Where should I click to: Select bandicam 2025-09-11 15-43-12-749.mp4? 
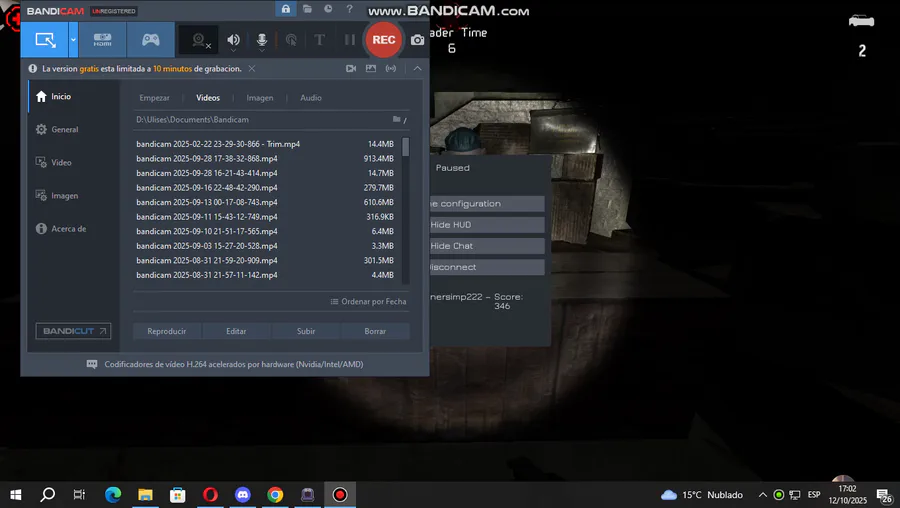(x=265, y=216)
